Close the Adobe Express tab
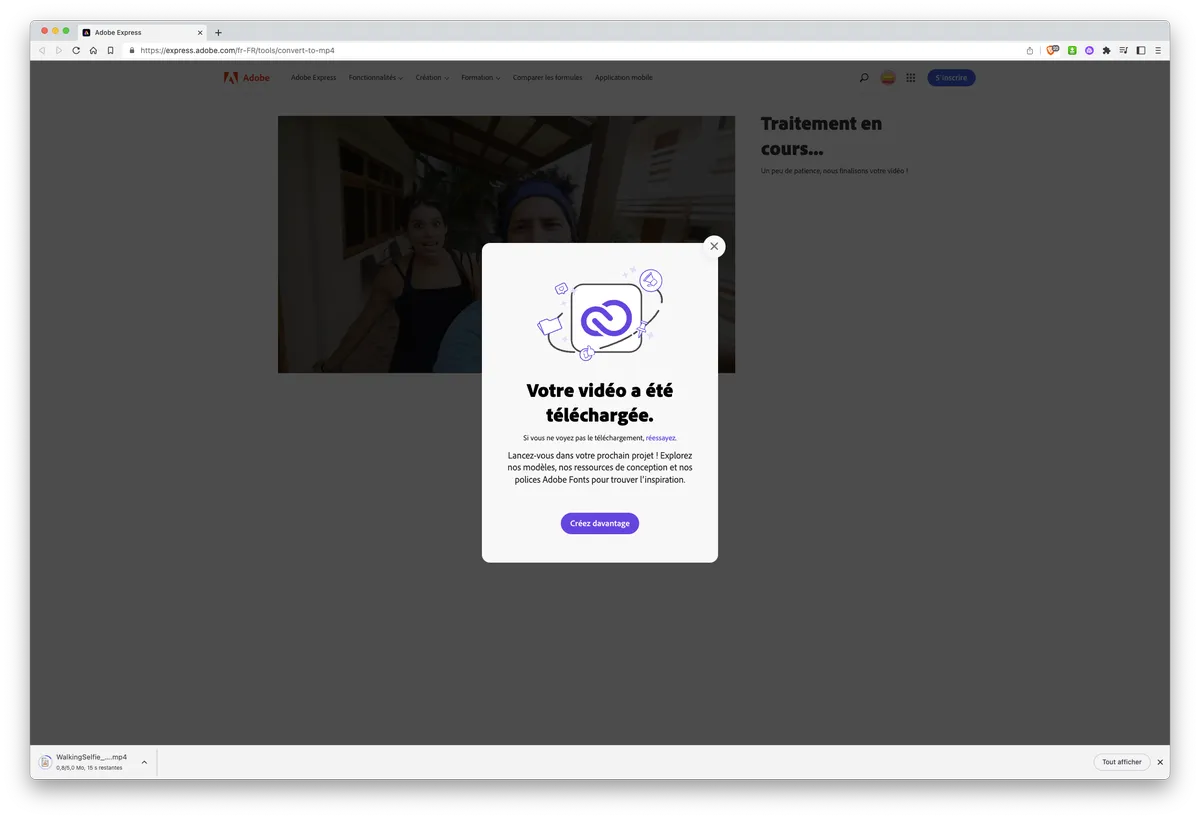The width and height of the screenshot is (1200, 819). pyautogui.click(x=199, y=32)
